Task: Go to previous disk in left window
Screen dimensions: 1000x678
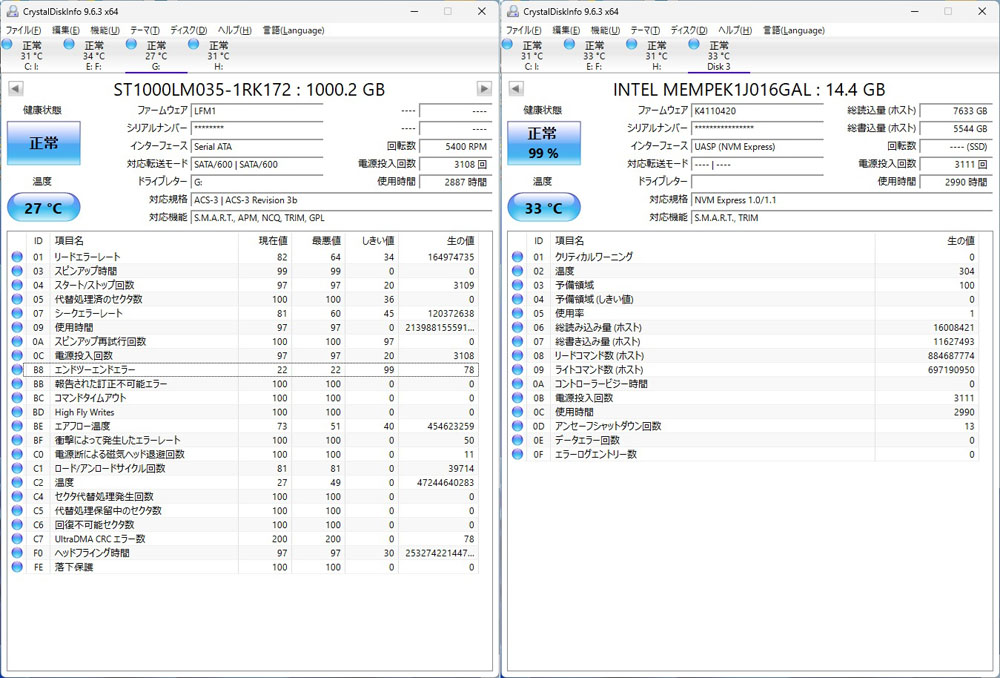Action: [x=16, y=89]
